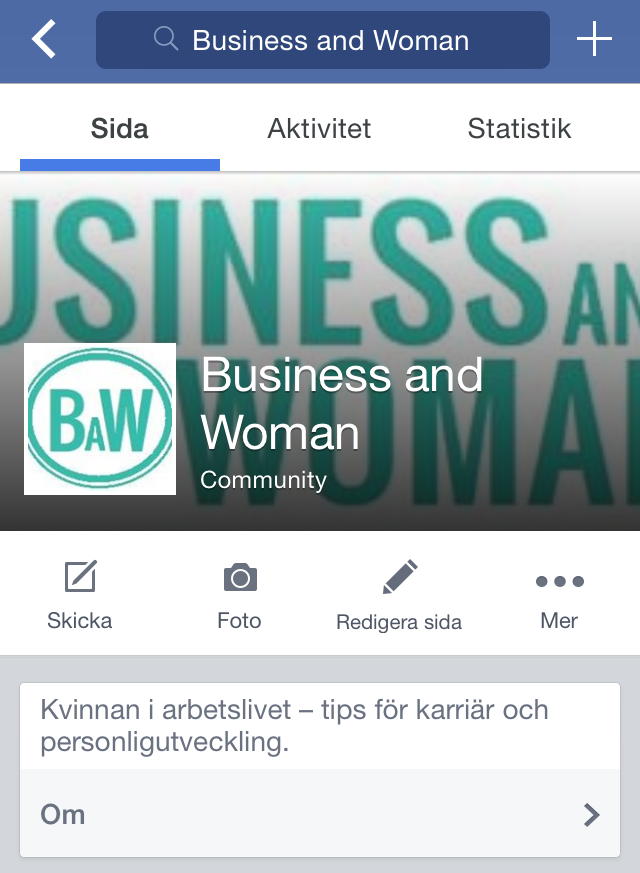Image resolution: width=640 pixels, height=873 pixels.
Task: Switch to the Sida tab
Action: pos(120,129)
